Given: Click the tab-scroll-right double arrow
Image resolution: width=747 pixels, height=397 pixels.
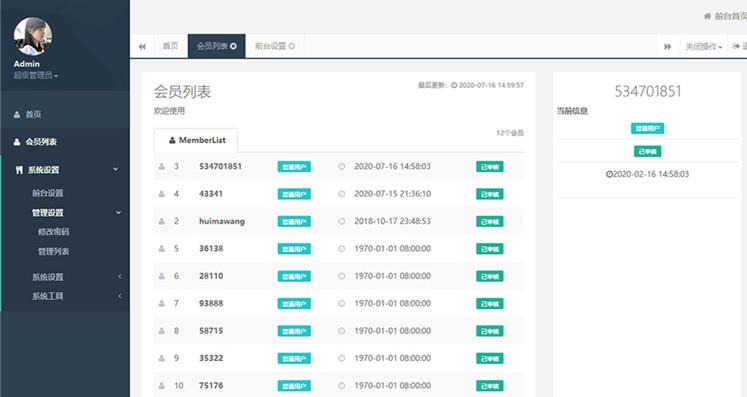Looking at the screenshot, I should pos(667,46).
